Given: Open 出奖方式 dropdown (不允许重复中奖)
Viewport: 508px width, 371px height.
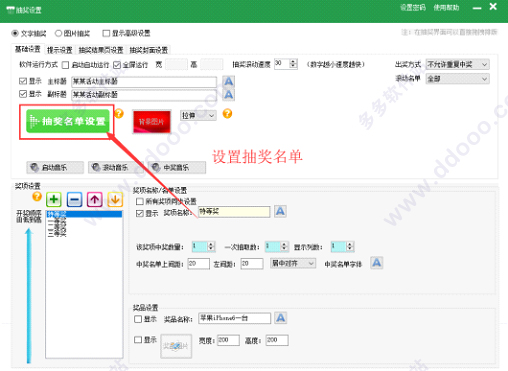Looking at the screenshot, I should coord(457,64).
